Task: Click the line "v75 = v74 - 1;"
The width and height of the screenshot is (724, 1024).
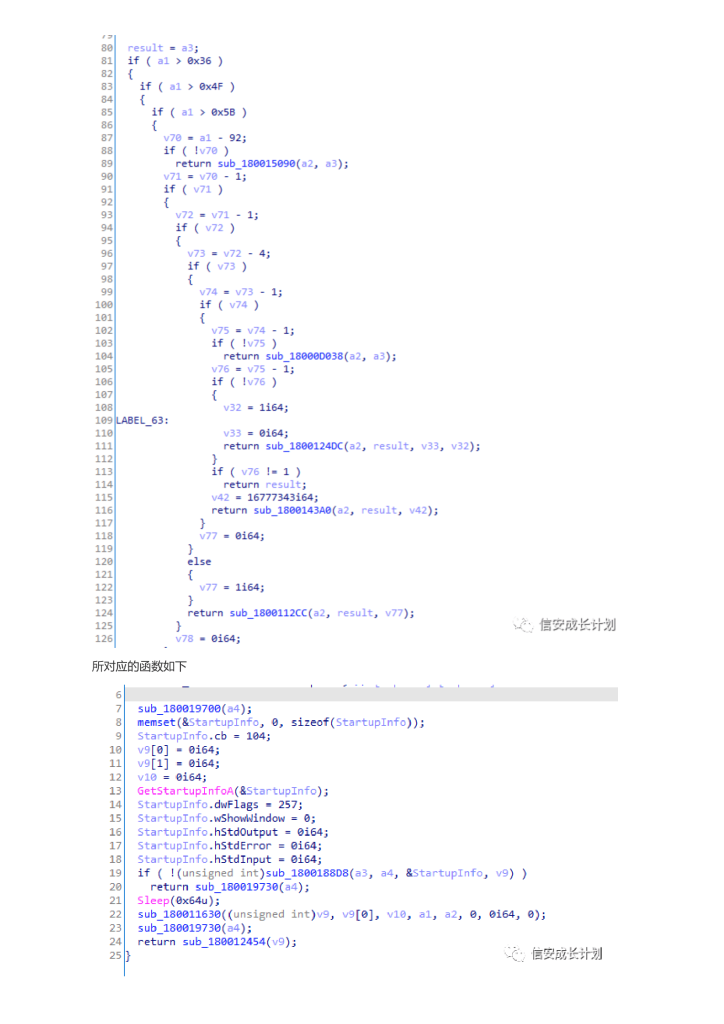Action: 253,330
